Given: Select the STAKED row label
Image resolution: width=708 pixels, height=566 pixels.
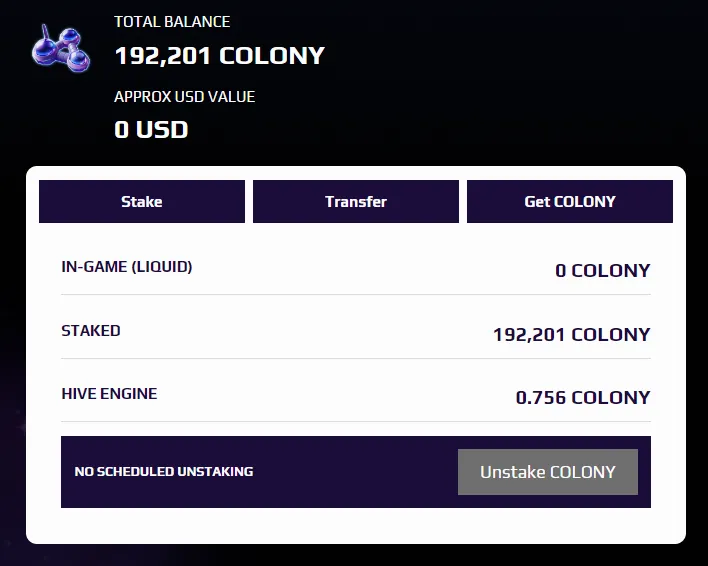Looking at the screenshot, I should pos(91,330).
